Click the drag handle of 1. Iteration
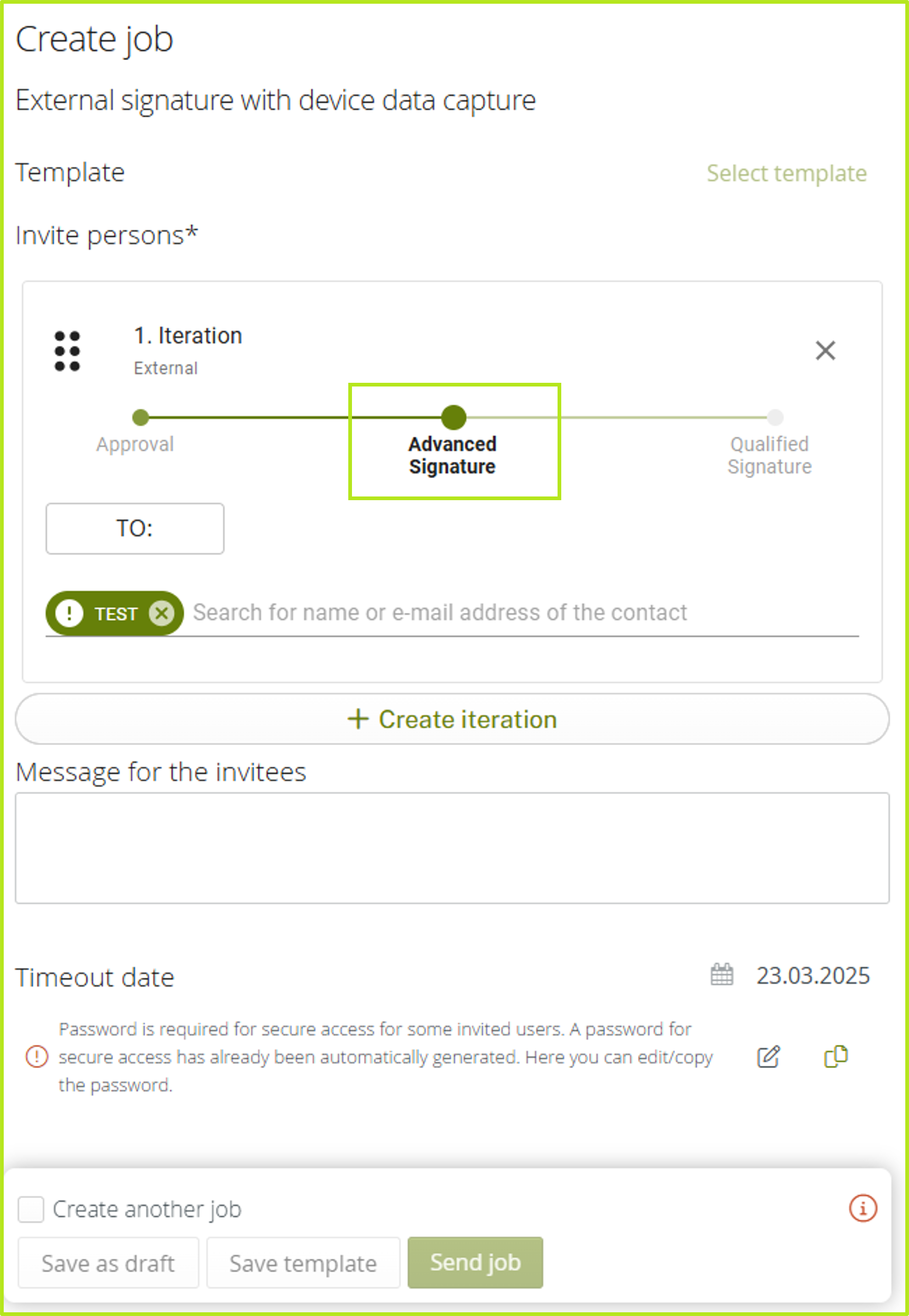This screenshot has height=1316, width=909. (67, 351)
